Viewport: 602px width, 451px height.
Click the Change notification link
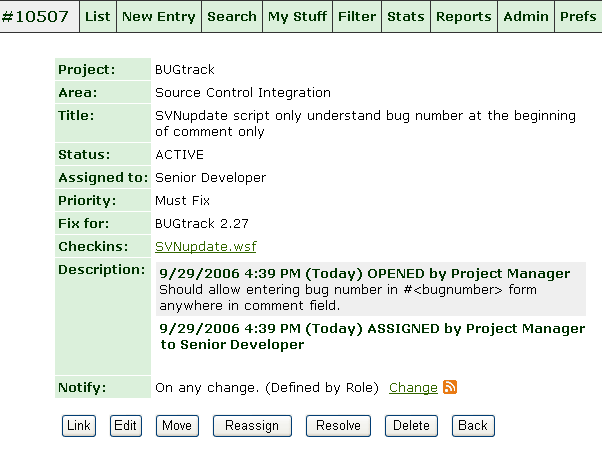coord(413,387)
